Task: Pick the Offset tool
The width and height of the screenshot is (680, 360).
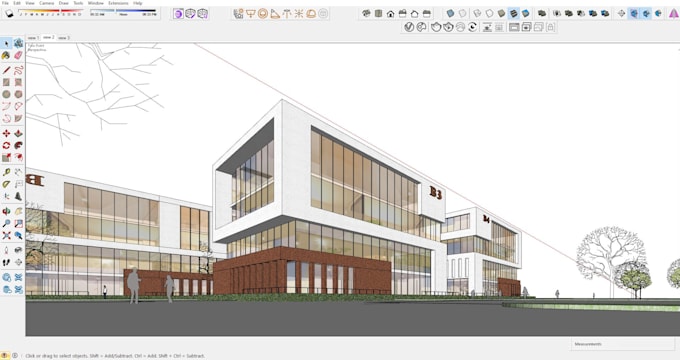Action: point(18,157)
